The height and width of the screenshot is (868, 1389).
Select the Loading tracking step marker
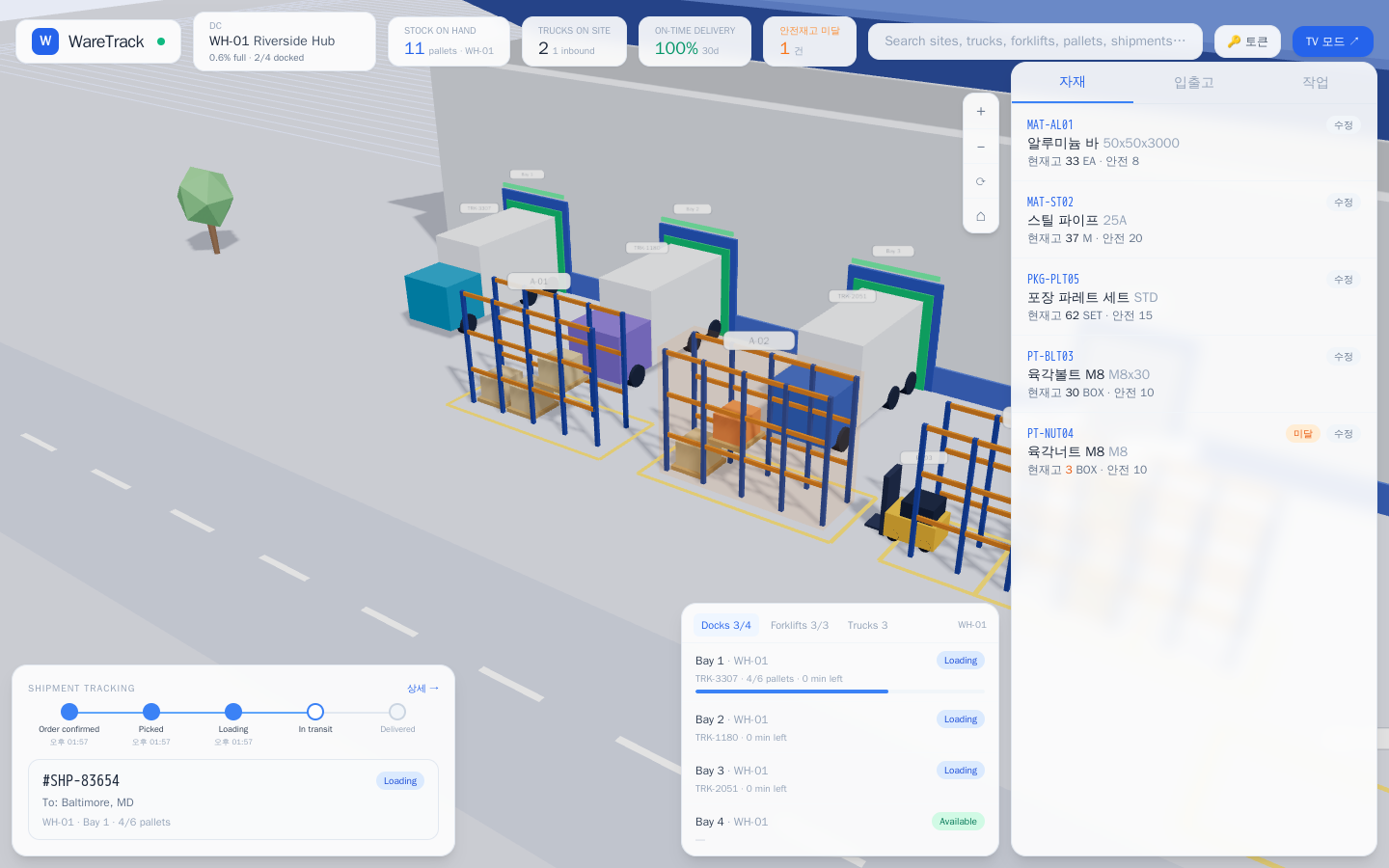233,712
